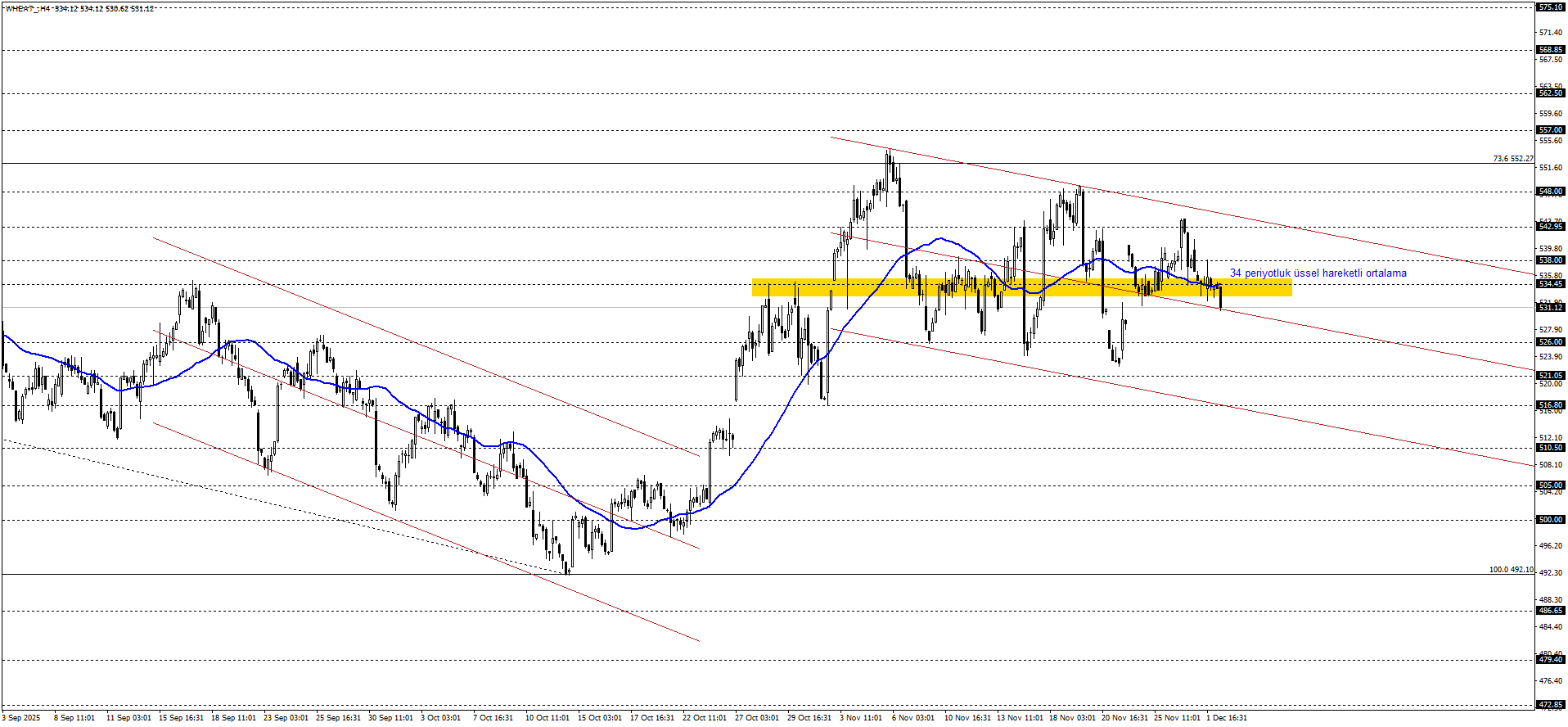Select the '3 Nov 11:01' time axis label
The height and width of the screenshot is (727, 1568).
[x=861, y=718]
